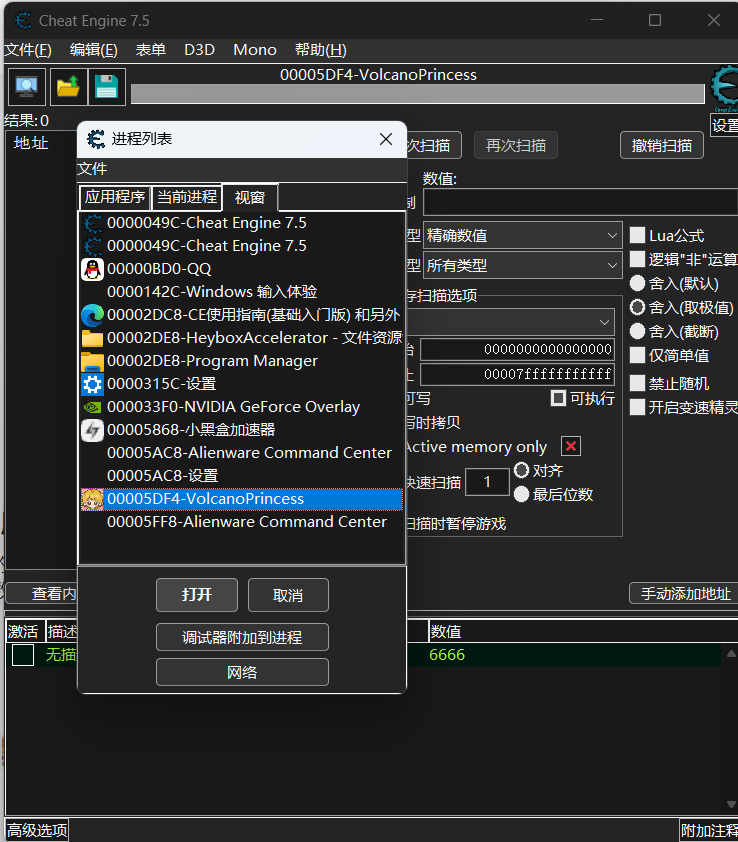Click the 调试器附加到进程 button
Screen dimensions: 738x842
(x=242, y=637)
